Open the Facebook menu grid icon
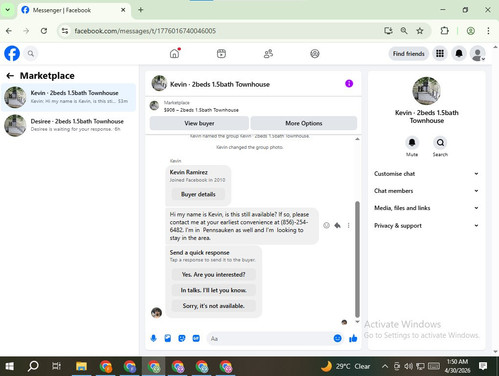The image size is (499, 376). (x=440, y=53)
